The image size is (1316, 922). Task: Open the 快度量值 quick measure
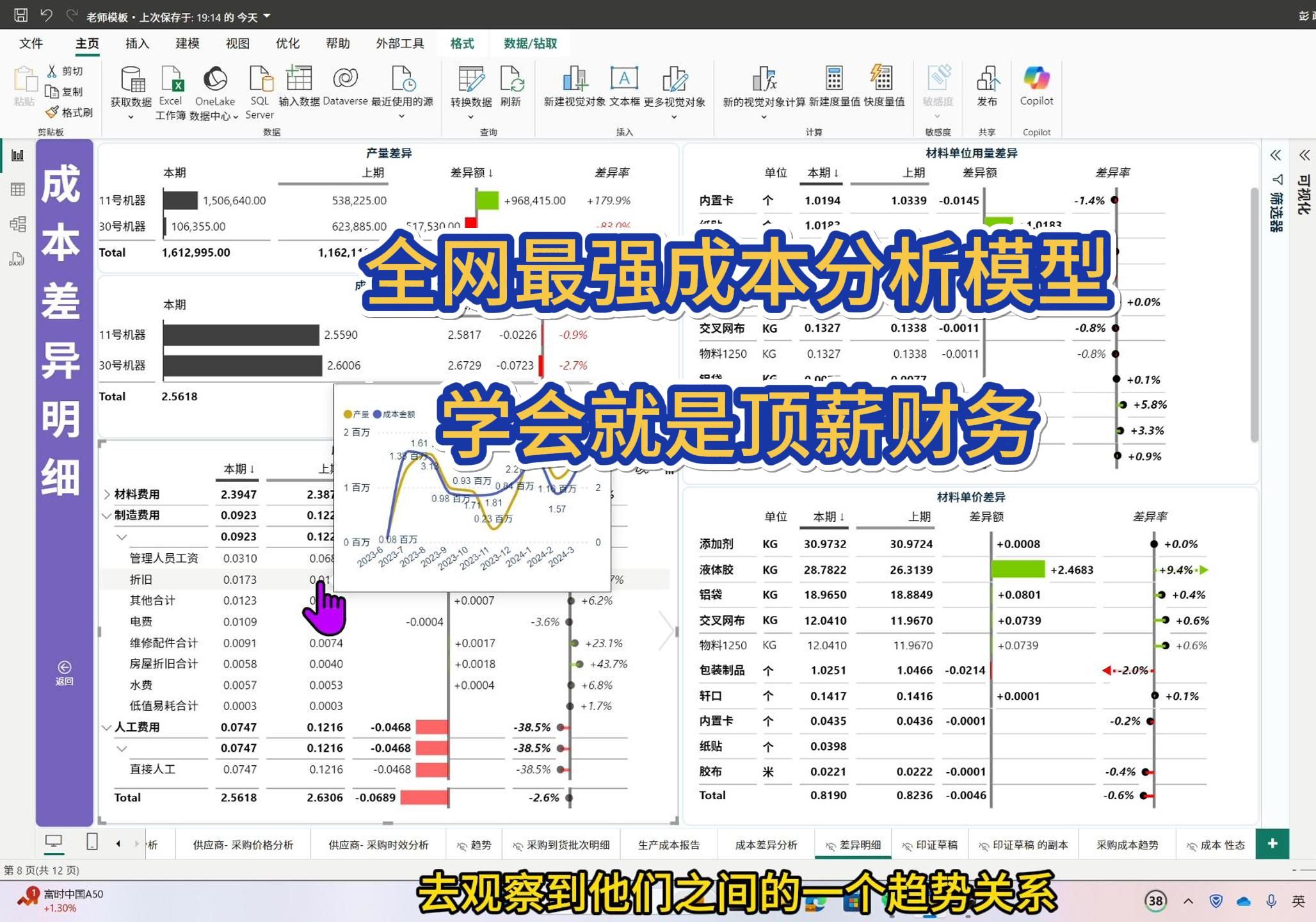[884, 86]
